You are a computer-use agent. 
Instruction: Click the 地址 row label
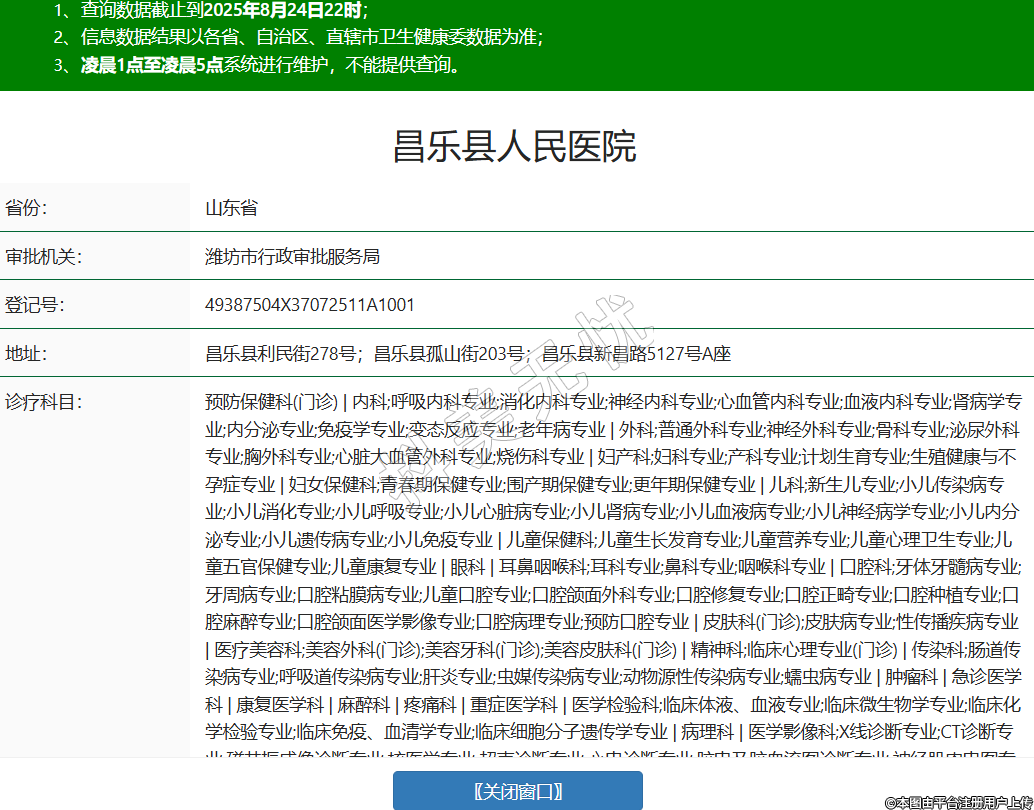[27, 354]
